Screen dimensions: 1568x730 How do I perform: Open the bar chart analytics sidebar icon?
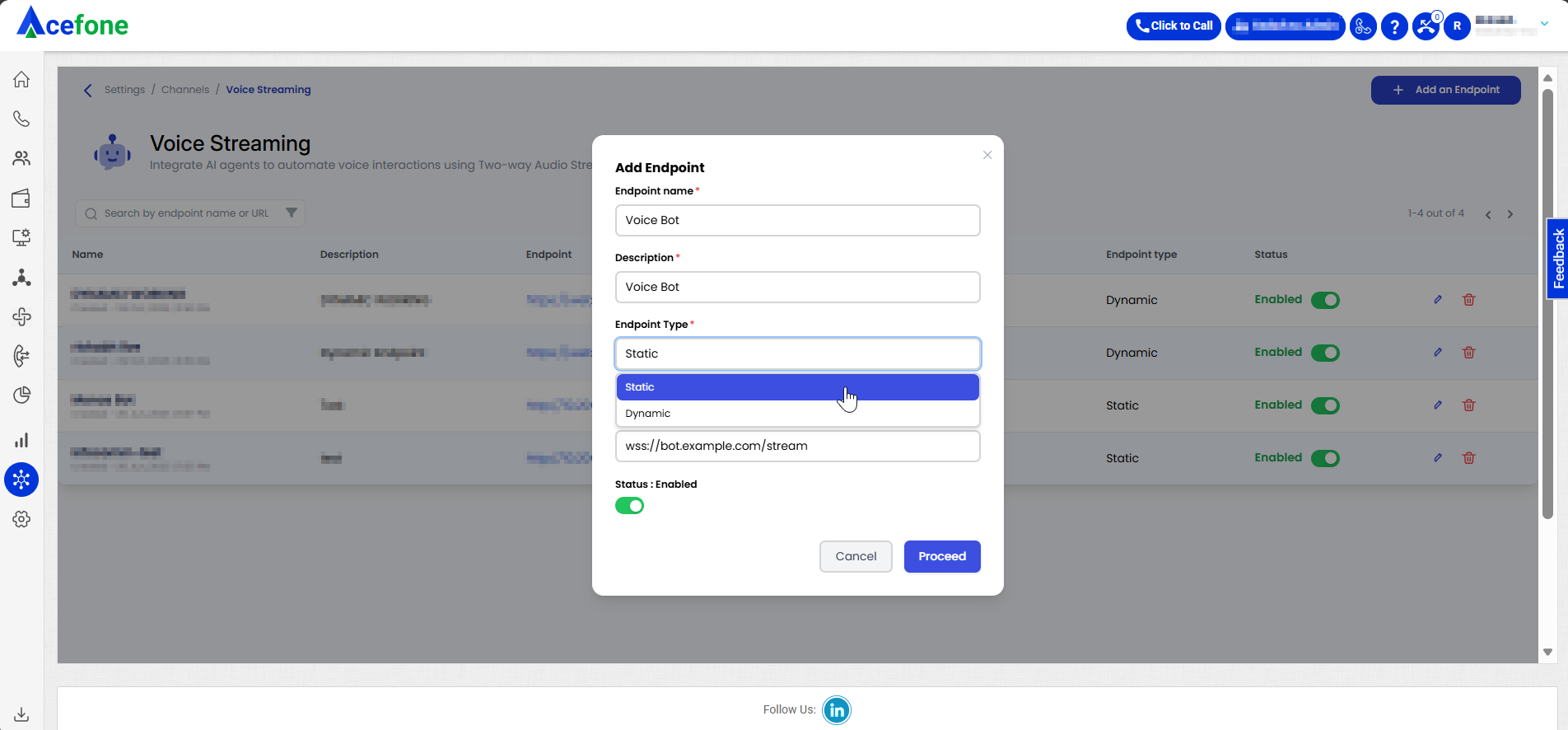tap(21, 440)
